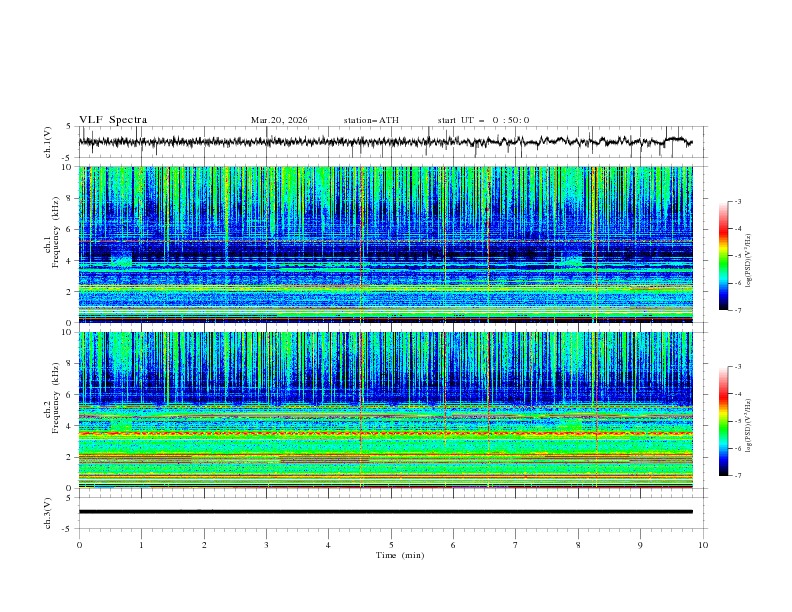Image resolution: width=792 pixels, height=612 pixels.
Task: Click the 8 minute tick label on time axis
Action: coord(578,544)
